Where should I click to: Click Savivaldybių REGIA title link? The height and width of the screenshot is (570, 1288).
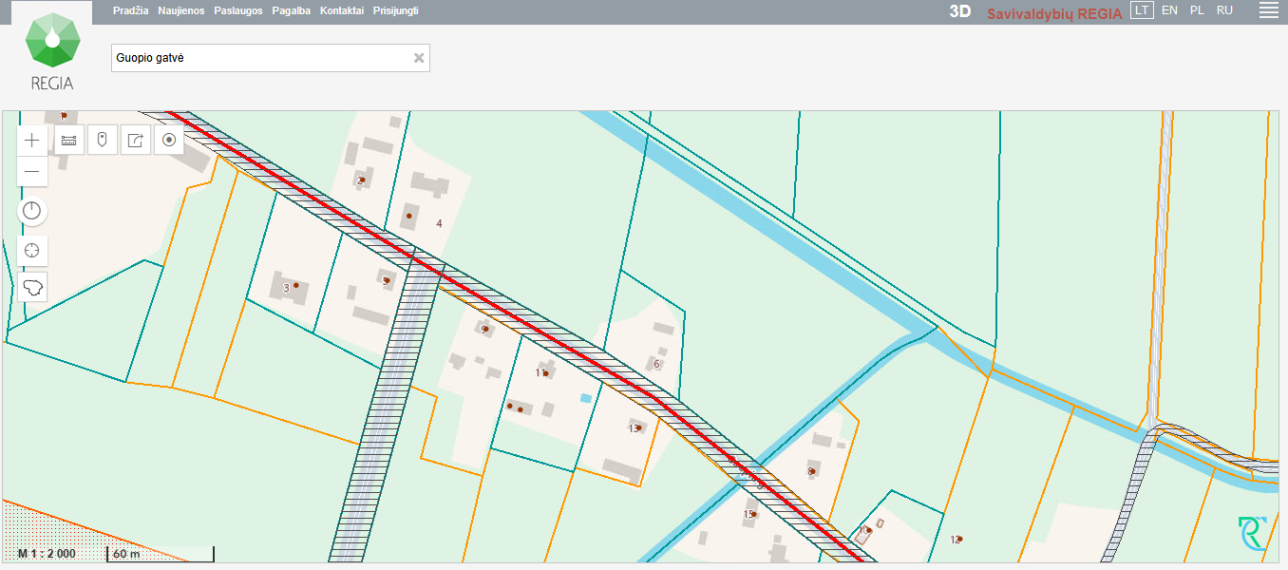(1054, 13)
